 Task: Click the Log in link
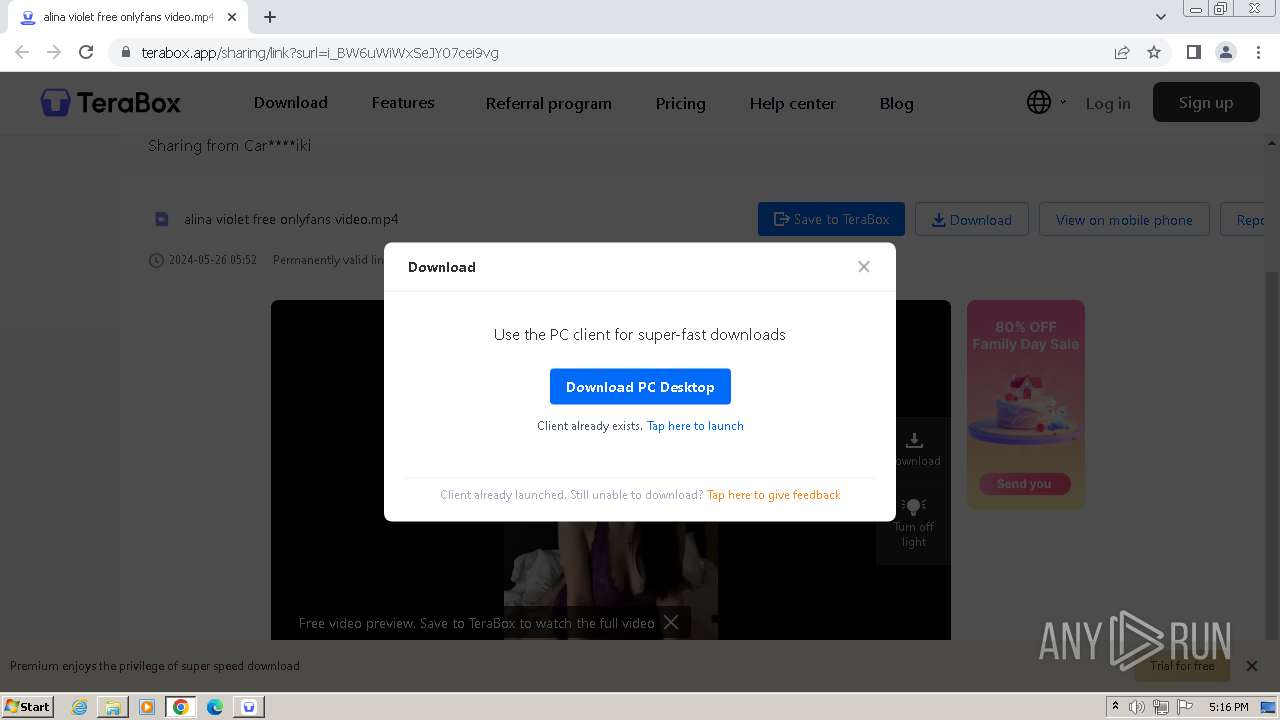[x=1108, y=103]
